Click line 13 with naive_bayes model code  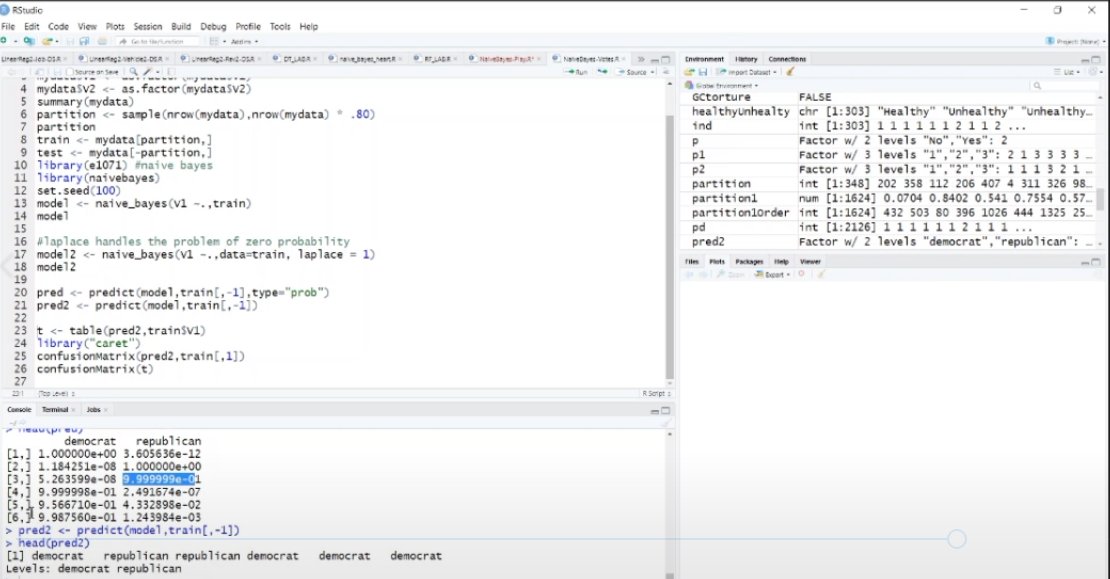click(144, 203)
